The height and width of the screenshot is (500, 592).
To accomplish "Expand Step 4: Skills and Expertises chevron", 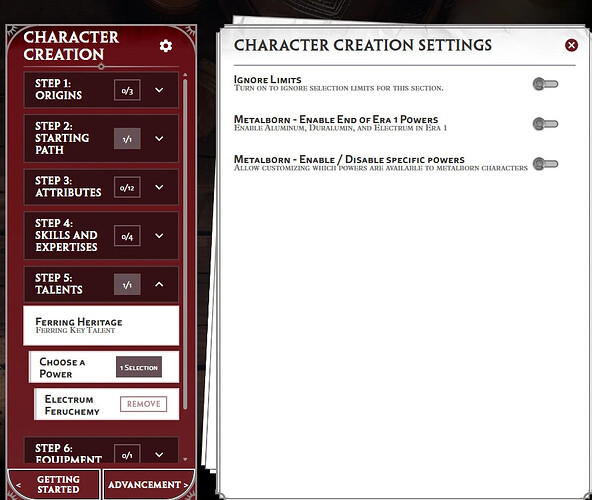I will (x=159, y=236).
